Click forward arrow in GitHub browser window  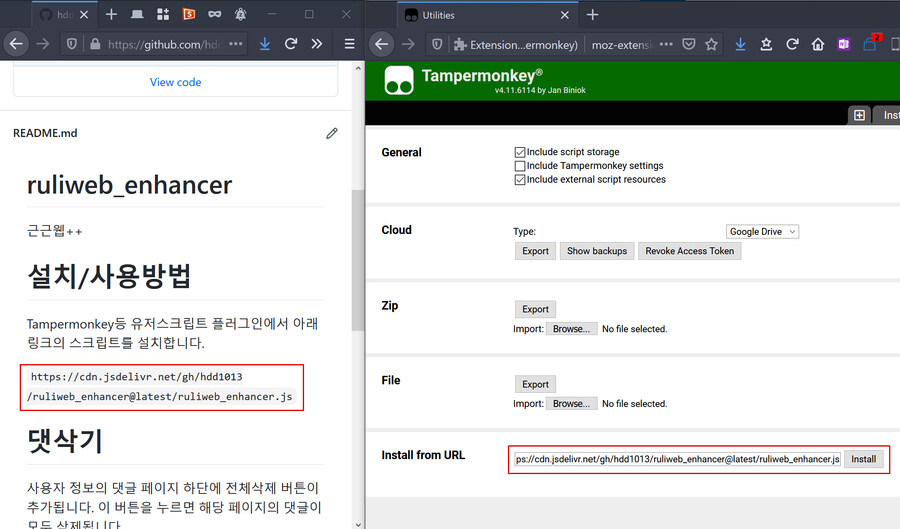click(42, 44)
